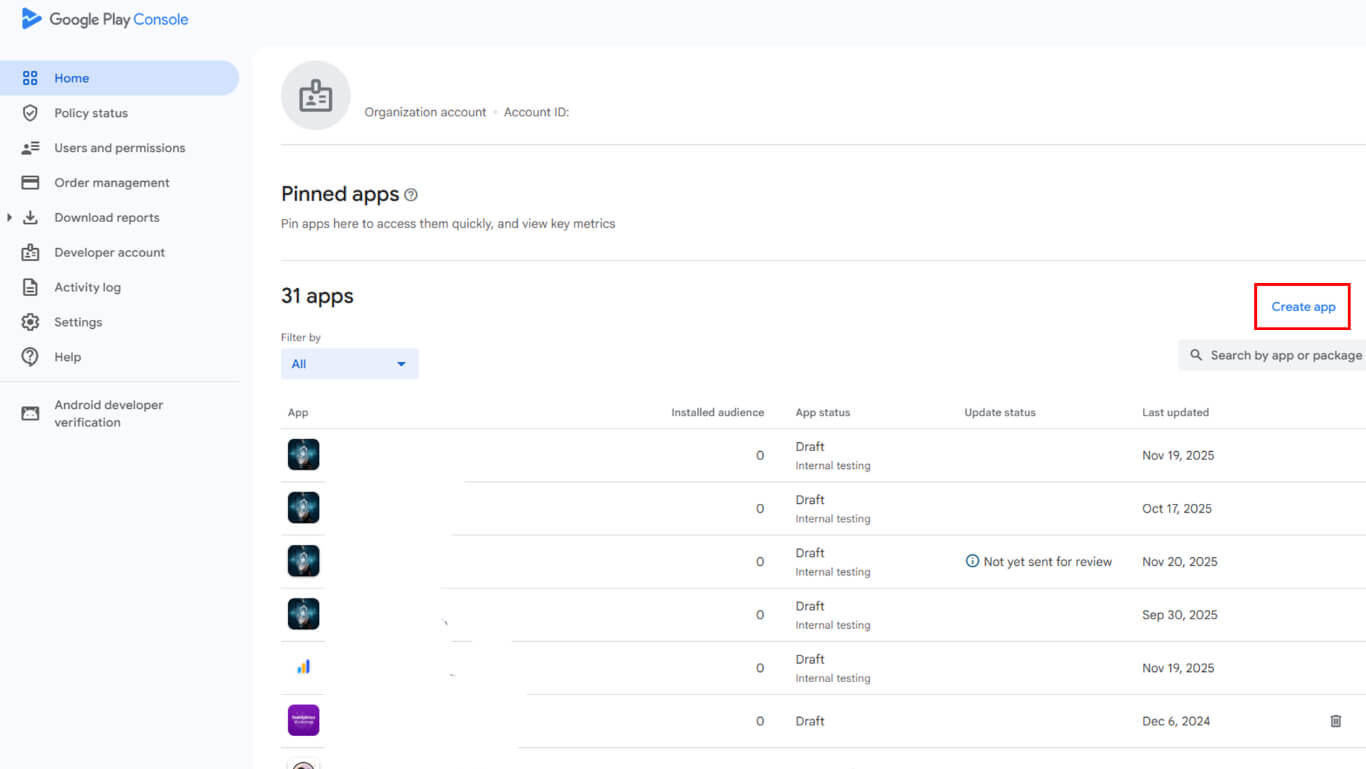1366x769 pixels.
Task: Expand the Download reports section
Action: click(x=10, y=218)
